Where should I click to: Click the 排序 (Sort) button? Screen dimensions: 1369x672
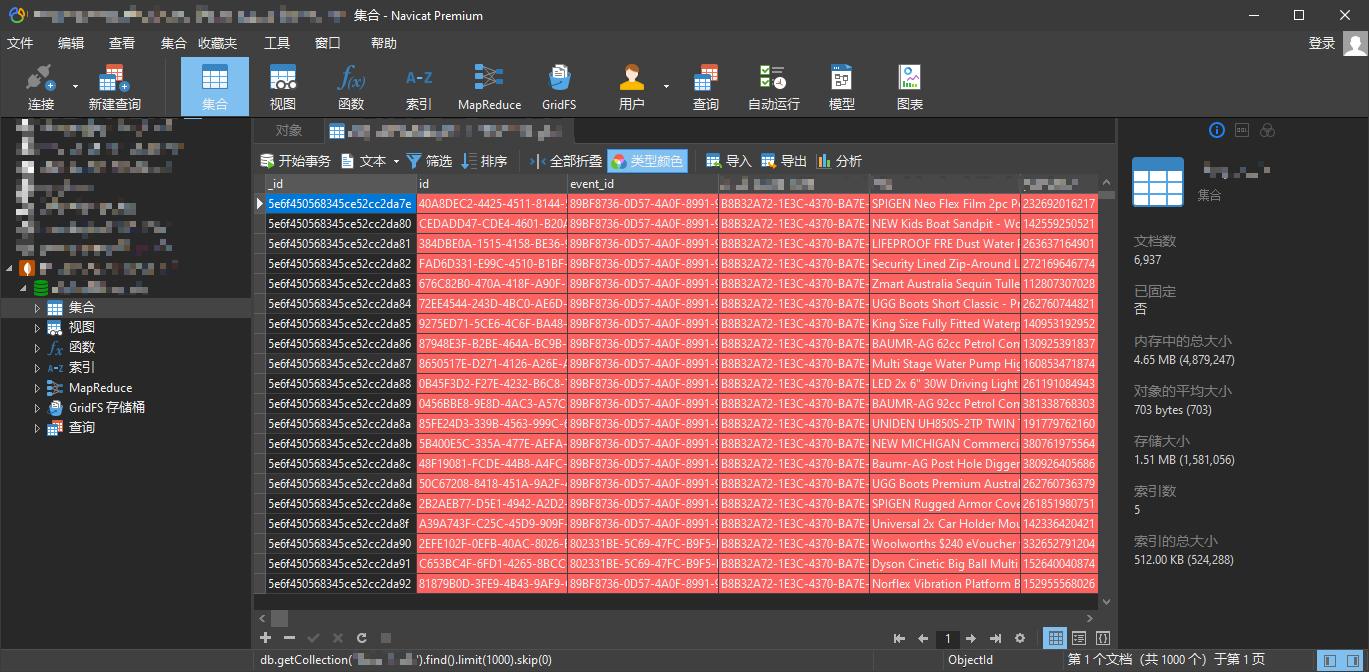[x=484, y=161]
